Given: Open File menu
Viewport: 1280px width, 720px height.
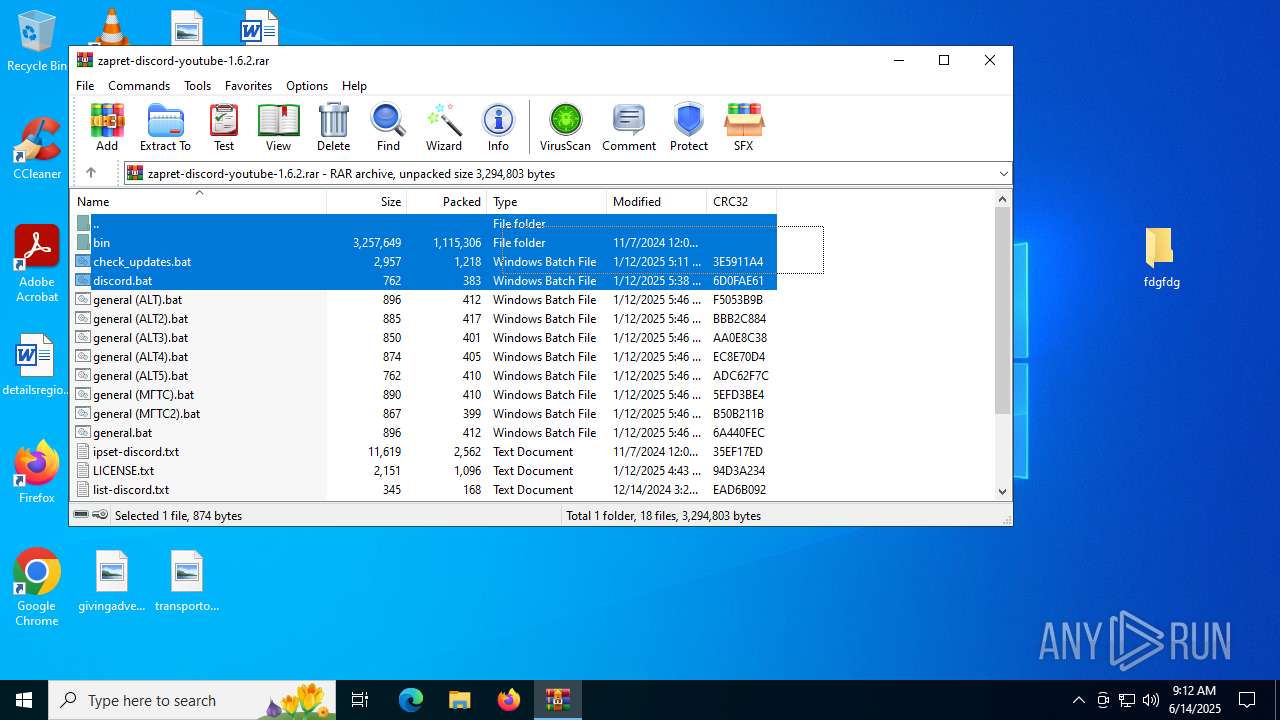Looking at the screenshot, I should (86, 86).
